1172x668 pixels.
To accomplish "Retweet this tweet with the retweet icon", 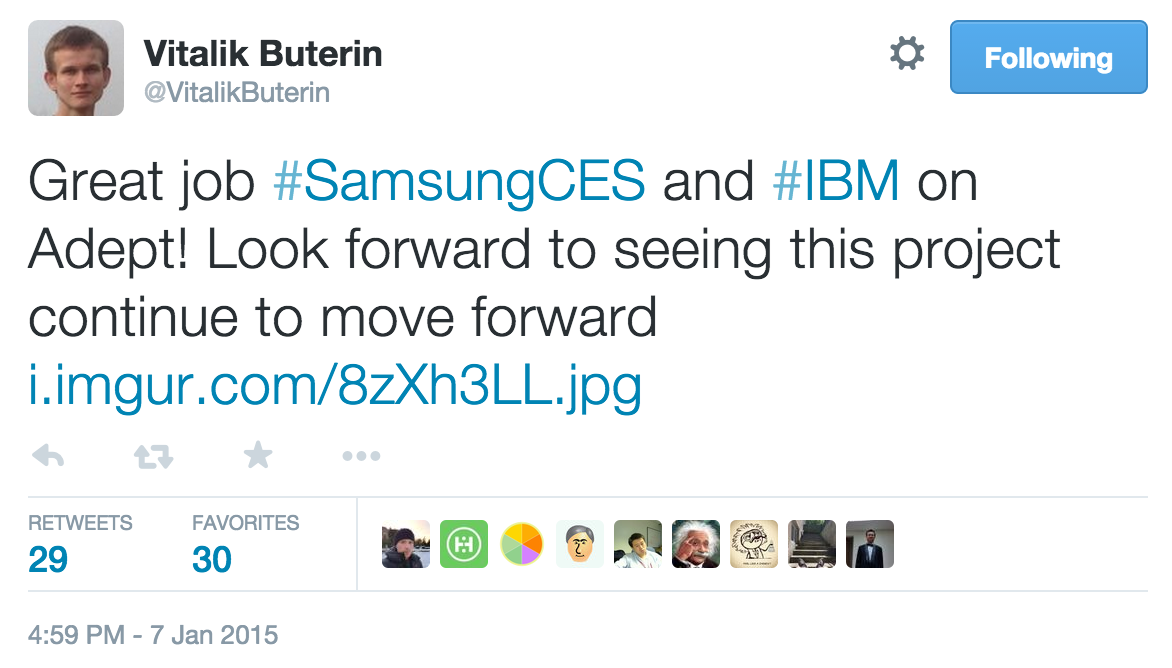I will point(153,457).
